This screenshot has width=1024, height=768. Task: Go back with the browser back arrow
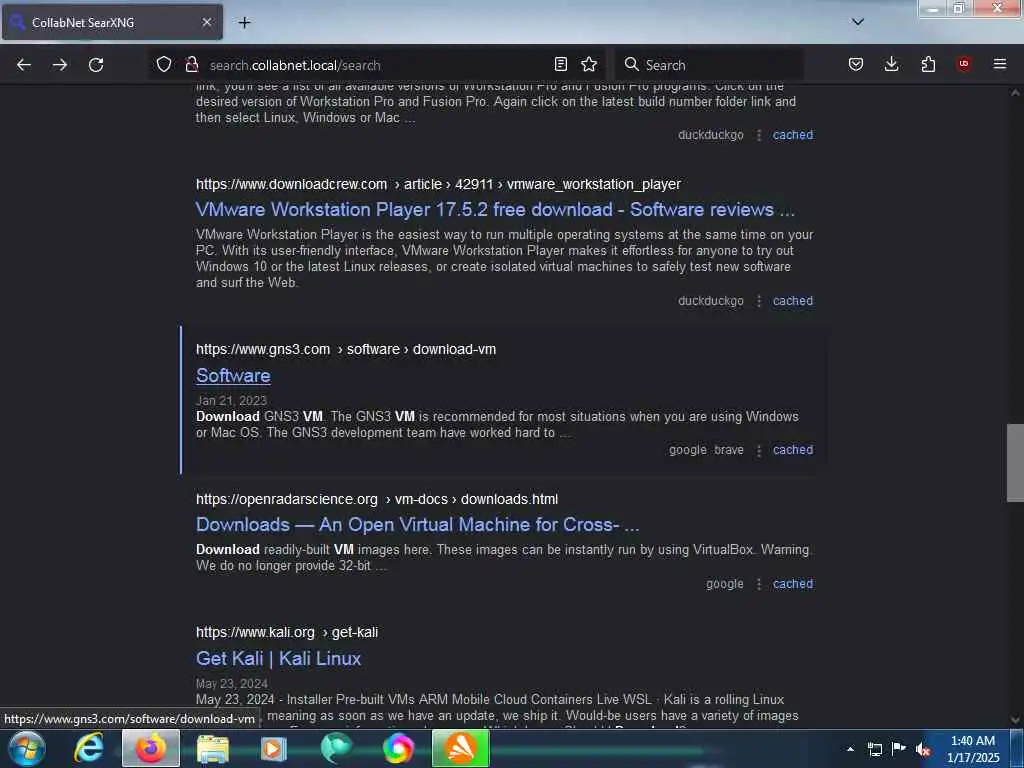tap(24, 65)
